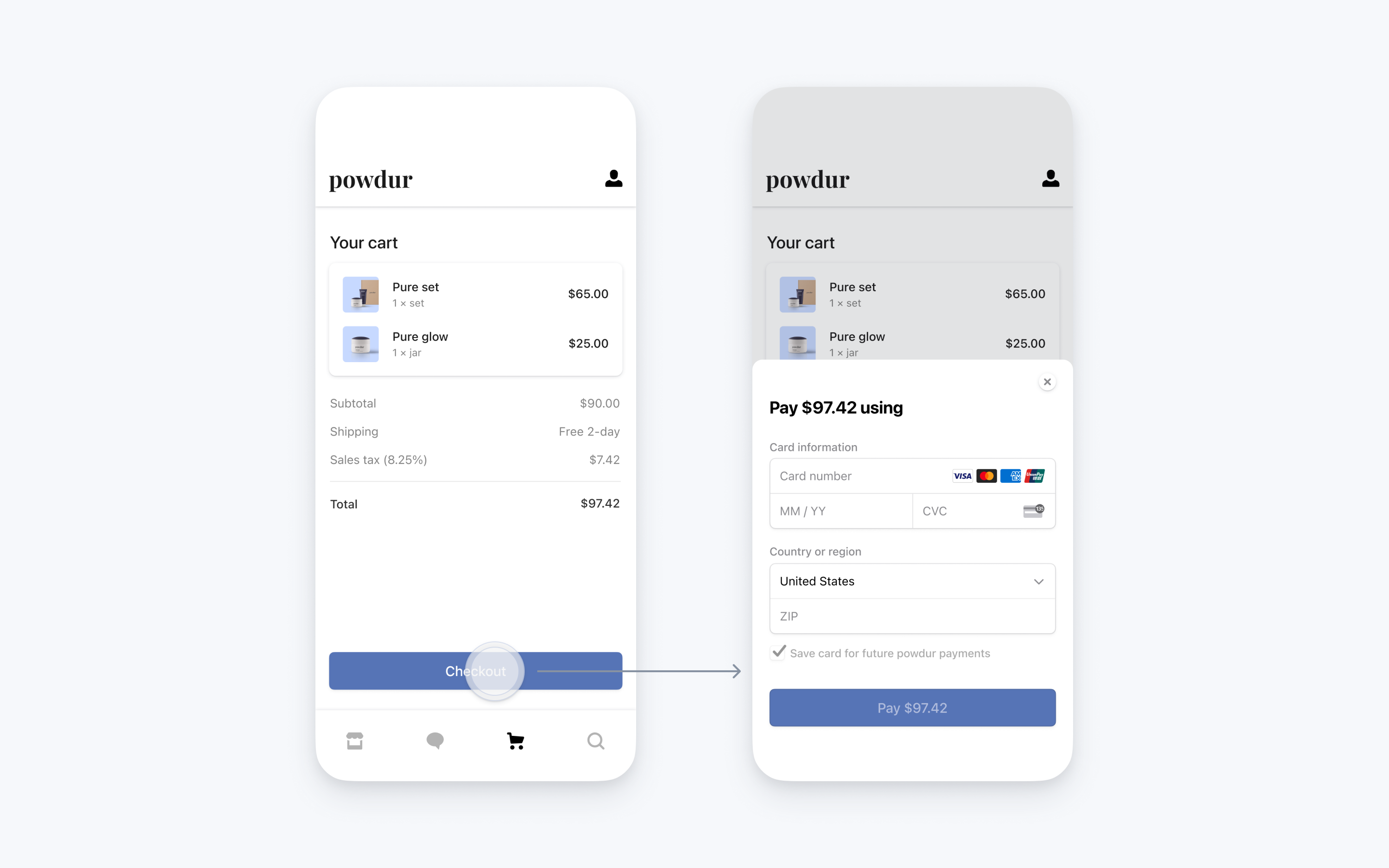
Task: Toggle Save card for future powdur payments
Action: point(778,653)
